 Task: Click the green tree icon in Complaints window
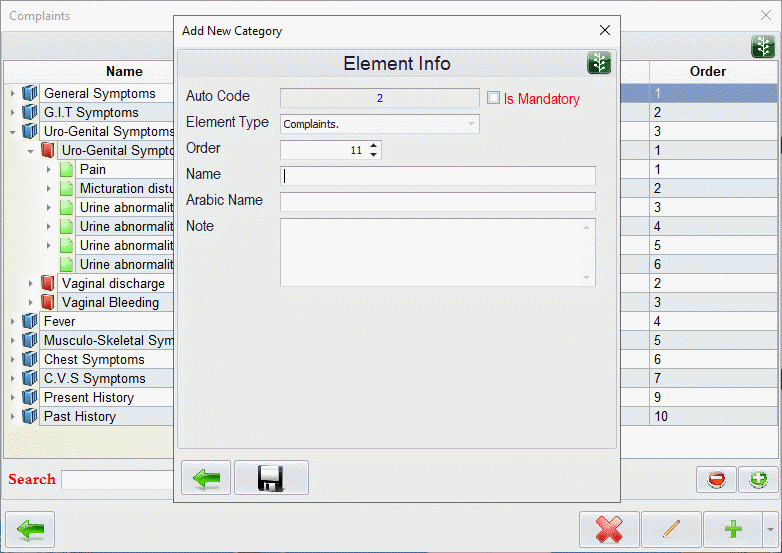point(763,47)
